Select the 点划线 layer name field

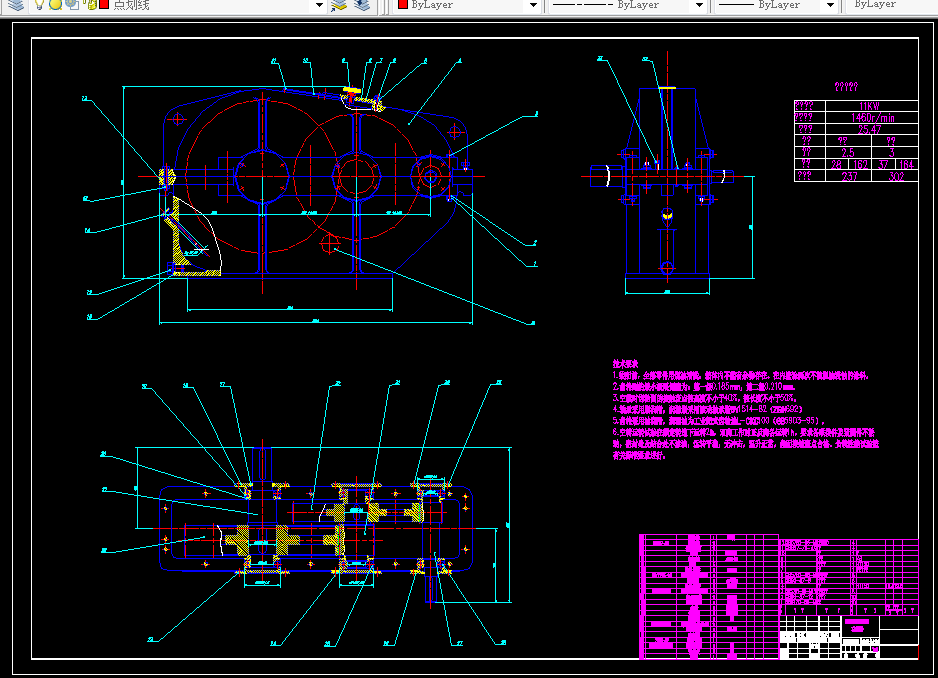coord(132,5)
